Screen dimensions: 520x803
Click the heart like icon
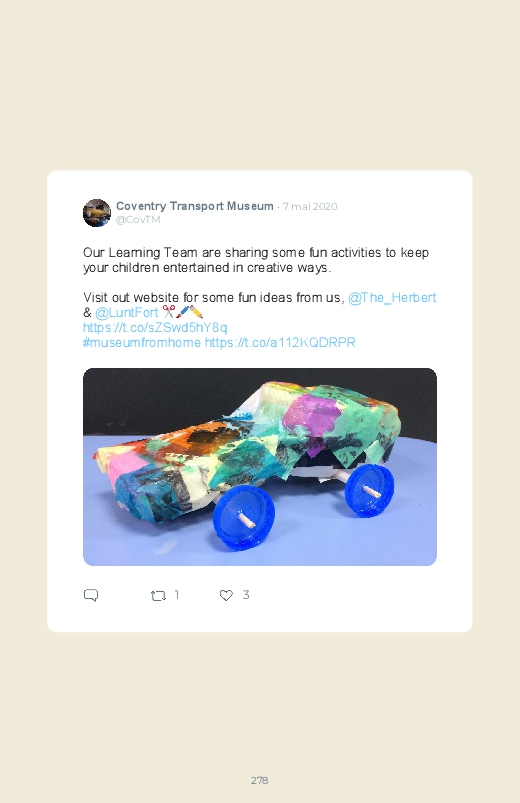(x=226, y=595)
